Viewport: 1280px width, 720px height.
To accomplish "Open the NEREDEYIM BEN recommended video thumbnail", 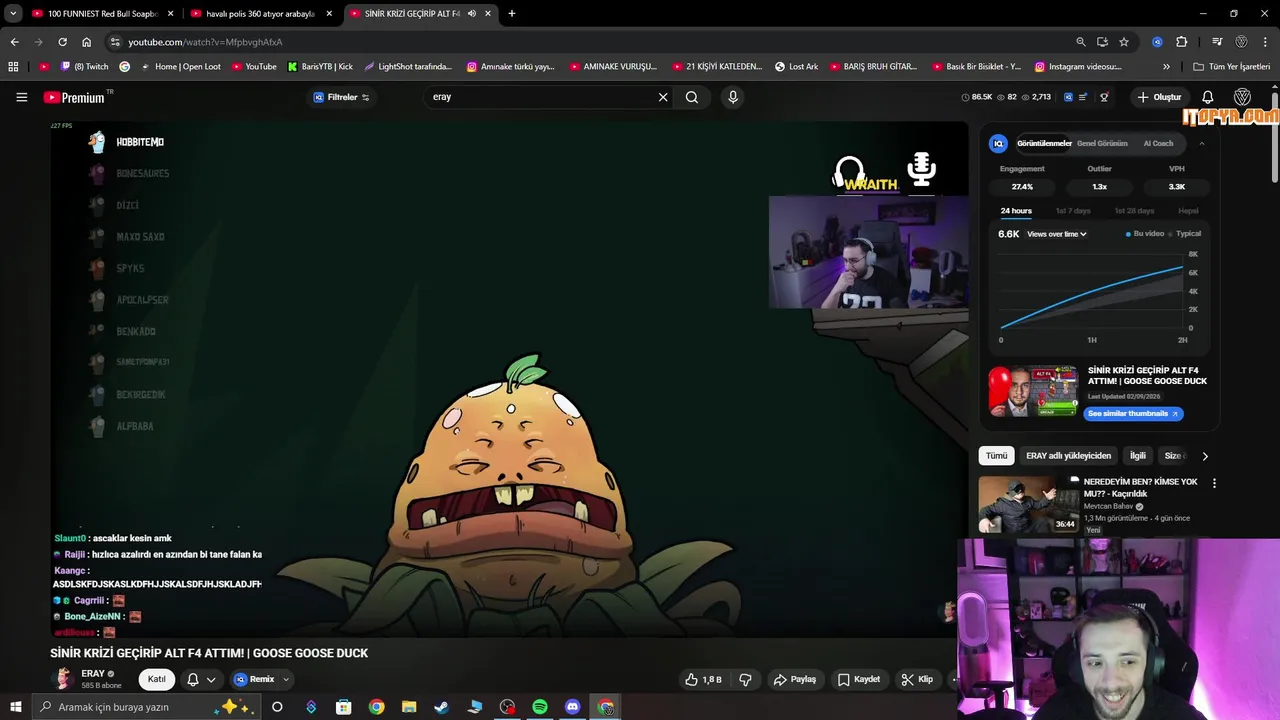I will 1028,504.
